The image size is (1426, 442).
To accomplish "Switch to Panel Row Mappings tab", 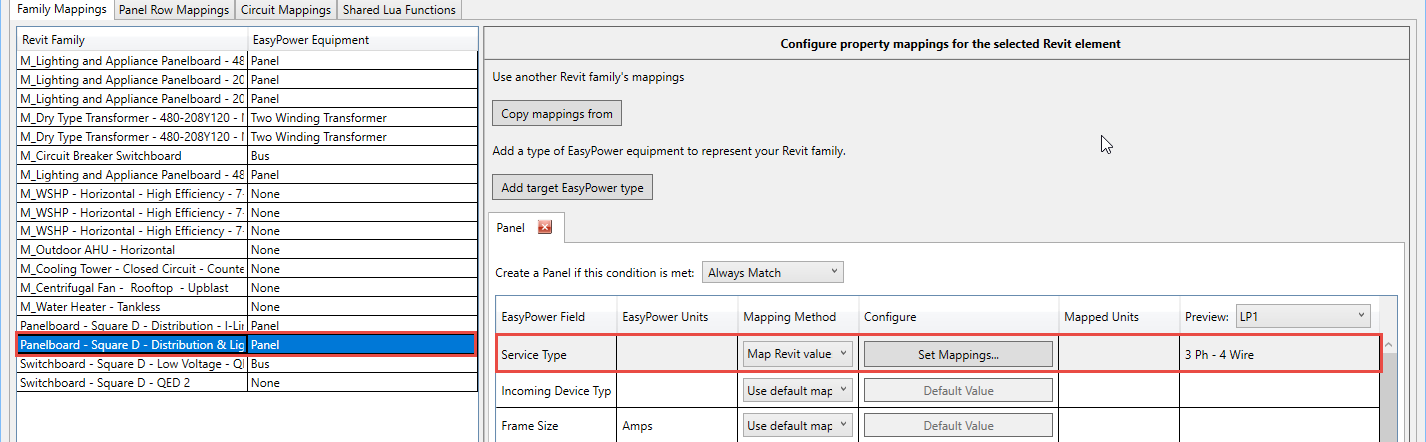I will coord(174,10).
